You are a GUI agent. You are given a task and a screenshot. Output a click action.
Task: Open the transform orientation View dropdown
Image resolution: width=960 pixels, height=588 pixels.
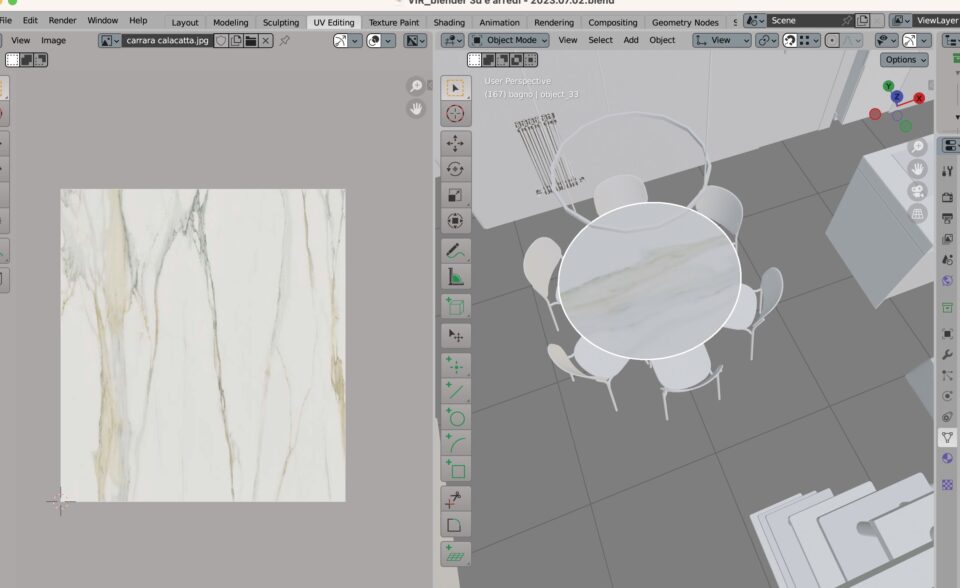pyautogui.click(x=721, y=40)
